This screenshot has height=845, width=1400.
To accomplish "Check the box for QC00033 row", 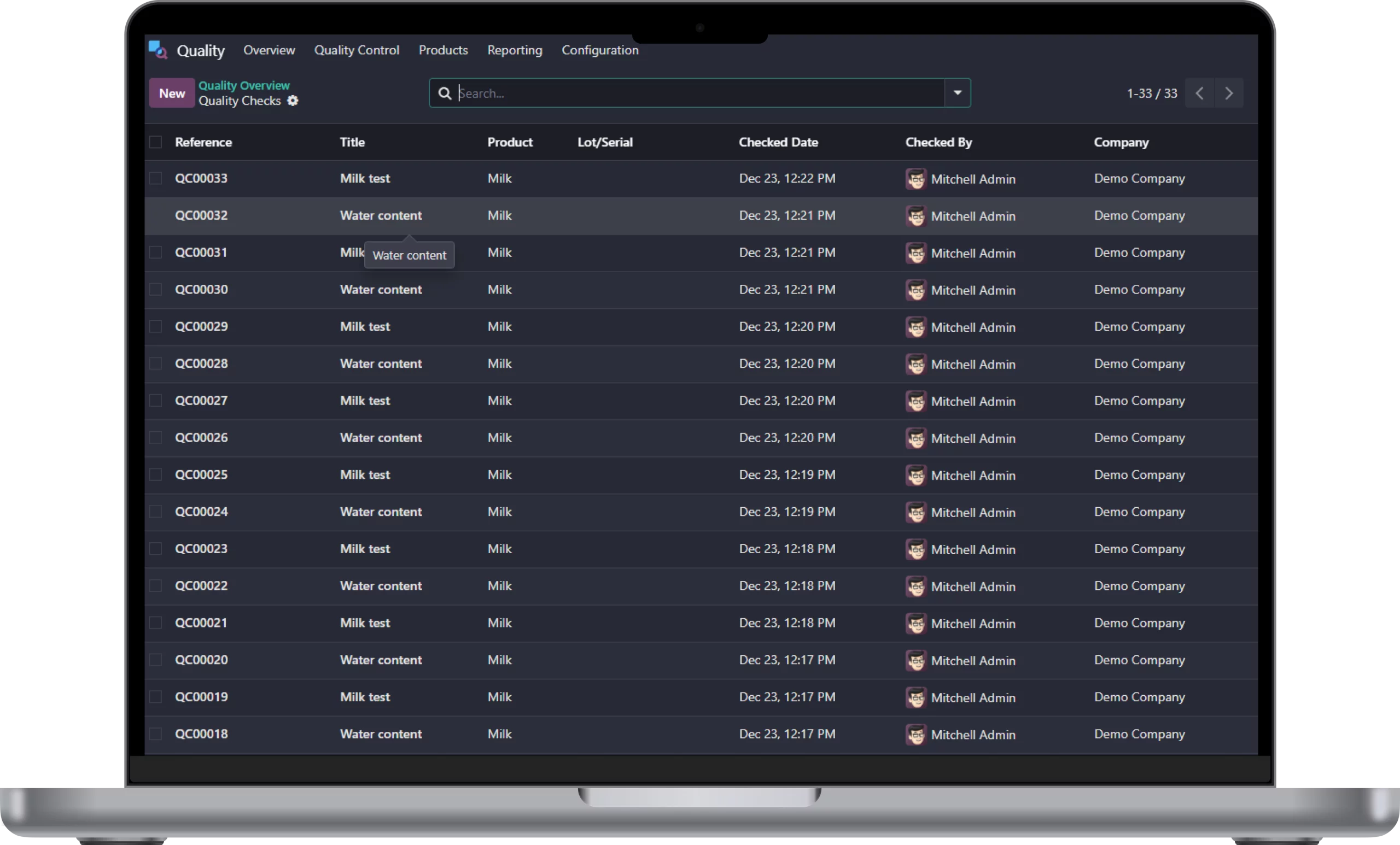I will [x=156, y=178].
